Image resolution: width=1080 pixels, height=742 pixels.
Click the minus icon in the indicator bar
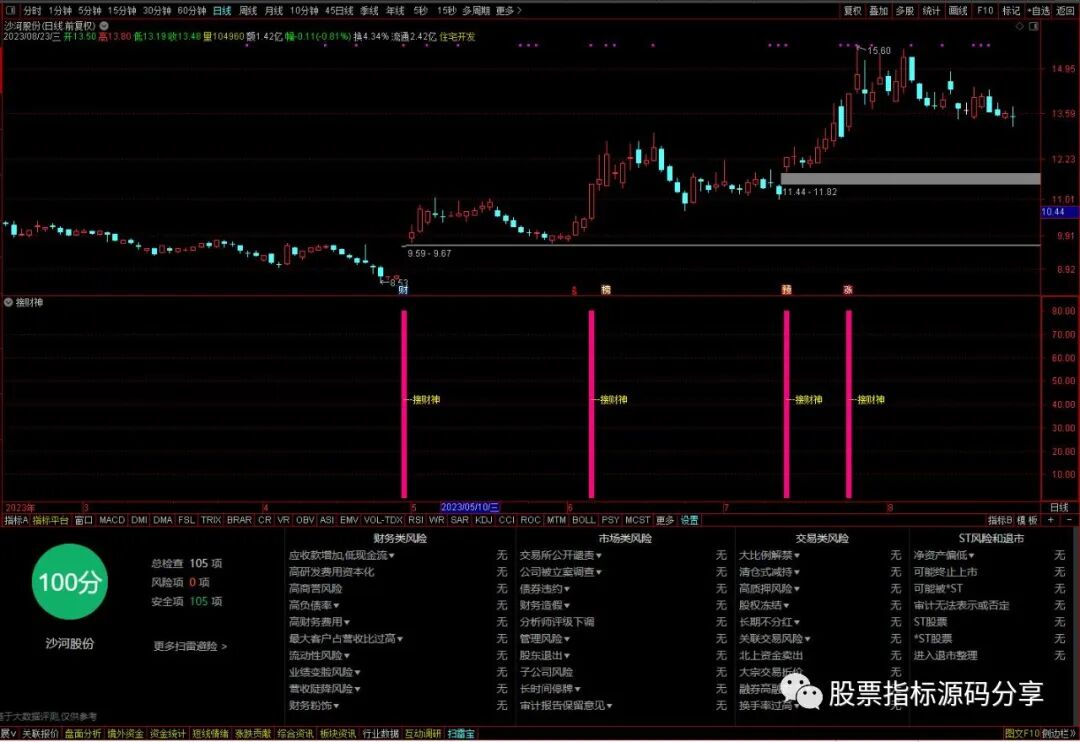[x=1069, y=520]
